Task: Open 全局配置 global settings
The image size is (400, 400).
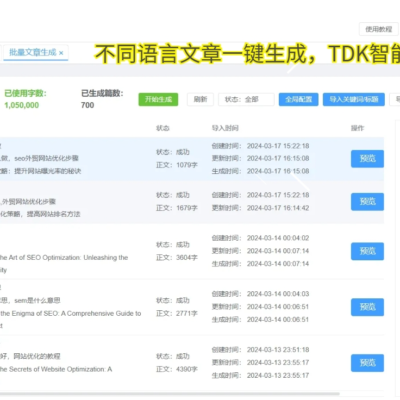Action: tap(299, 99)
